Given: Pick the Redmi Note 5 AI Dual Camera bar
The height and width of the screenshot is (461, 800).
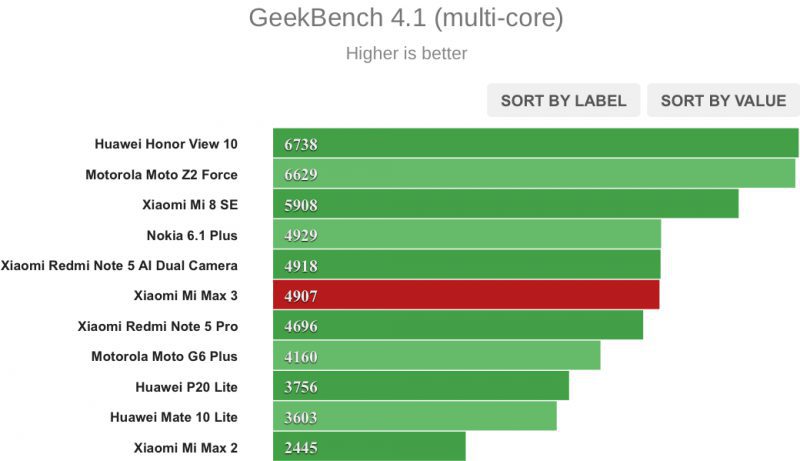Looking at the screenshot, I should pyautogui.click(x=466, y=265).
